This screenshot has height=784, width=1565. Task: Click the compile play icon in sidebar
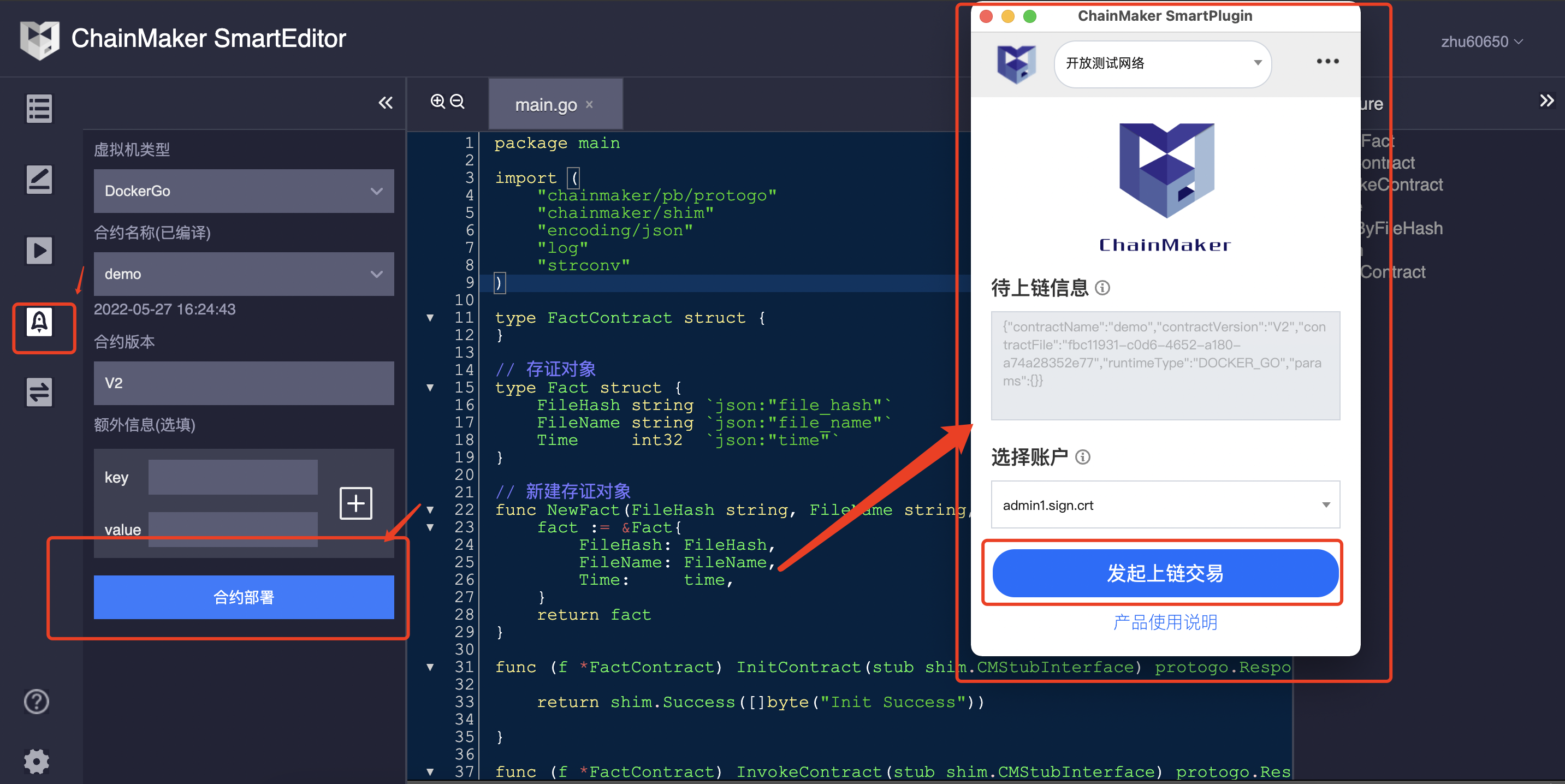(39, 250)
